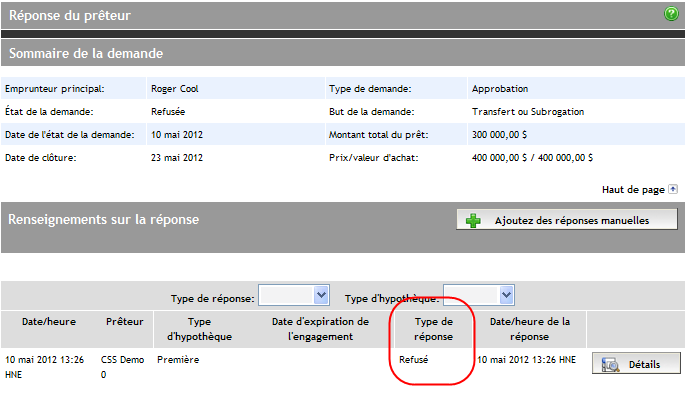Select borrower name Roger Cool
Screen dimensions: 688x395
click(x=175, y=89)
